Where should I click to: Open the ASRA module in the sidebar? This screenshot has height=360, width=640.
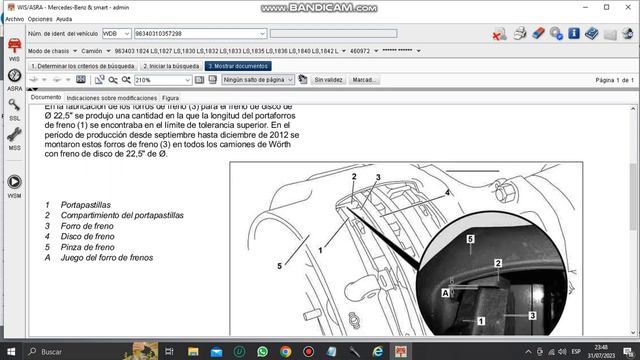[x=14, y=80]
